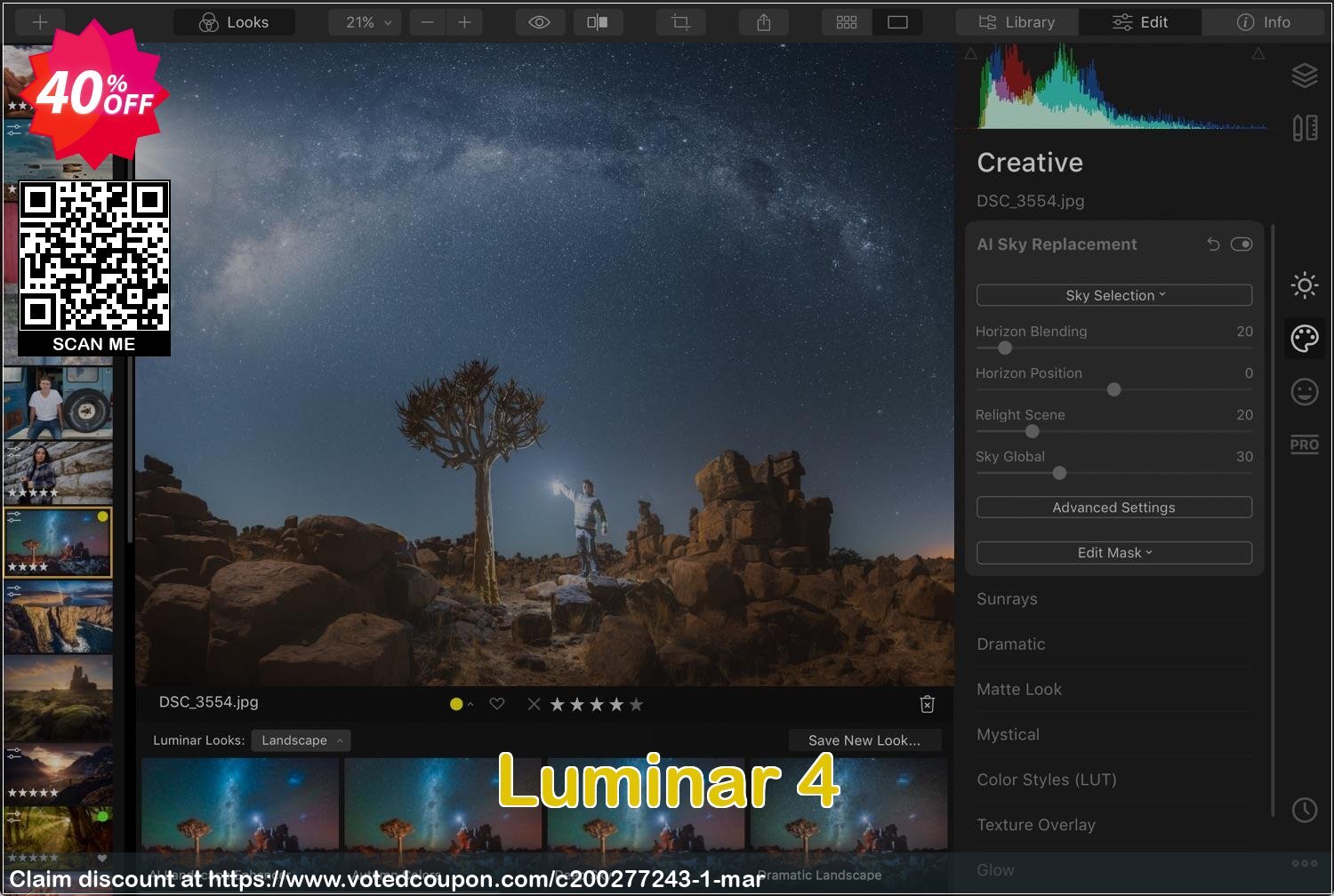
Task: Reject the image with the X flag
Action: [534, 704]
